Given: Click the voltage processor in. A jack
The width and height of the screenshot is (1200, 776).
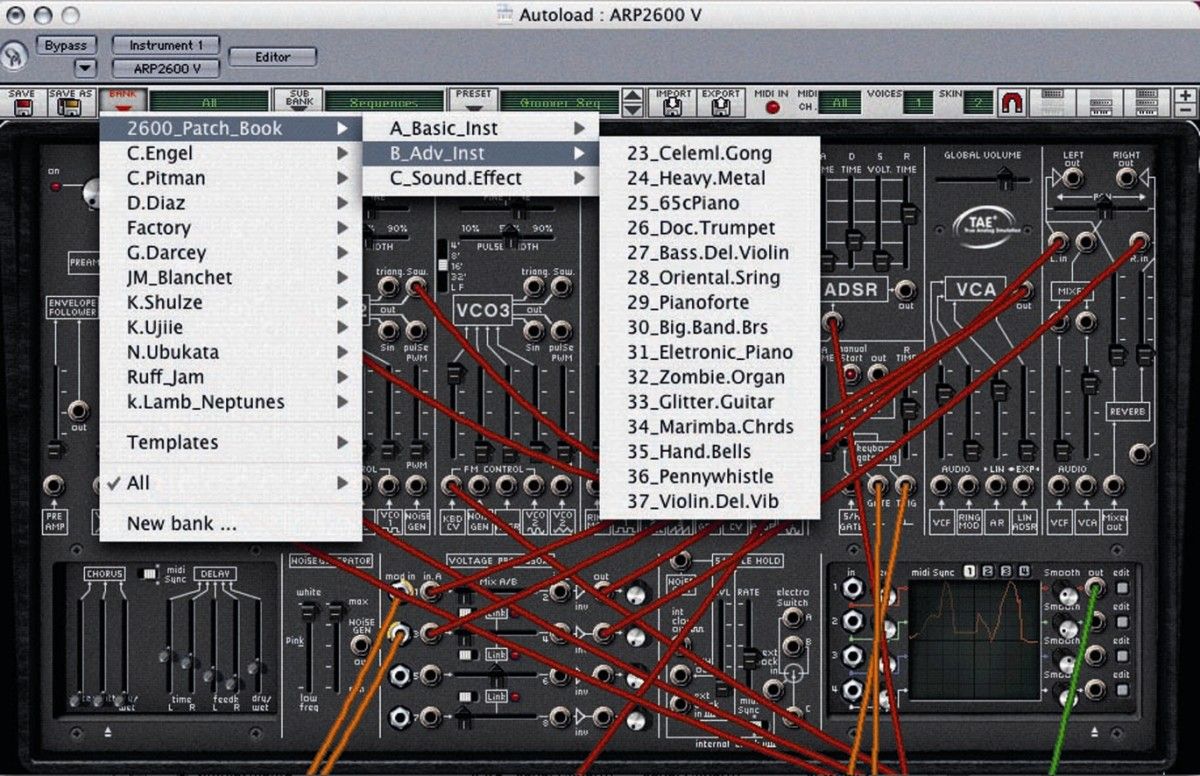Looking at the screenshot, I should click(x=431, y=591).
